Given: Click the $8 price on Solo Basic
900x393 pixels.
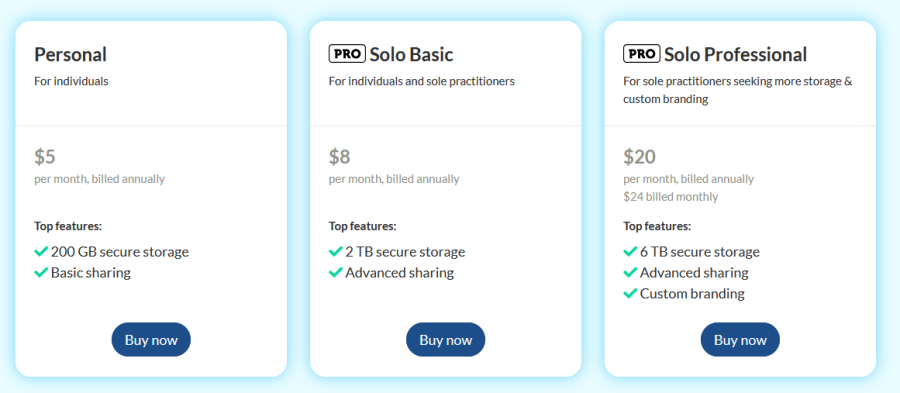Looking at the screenshot, I should coord(339,156).
